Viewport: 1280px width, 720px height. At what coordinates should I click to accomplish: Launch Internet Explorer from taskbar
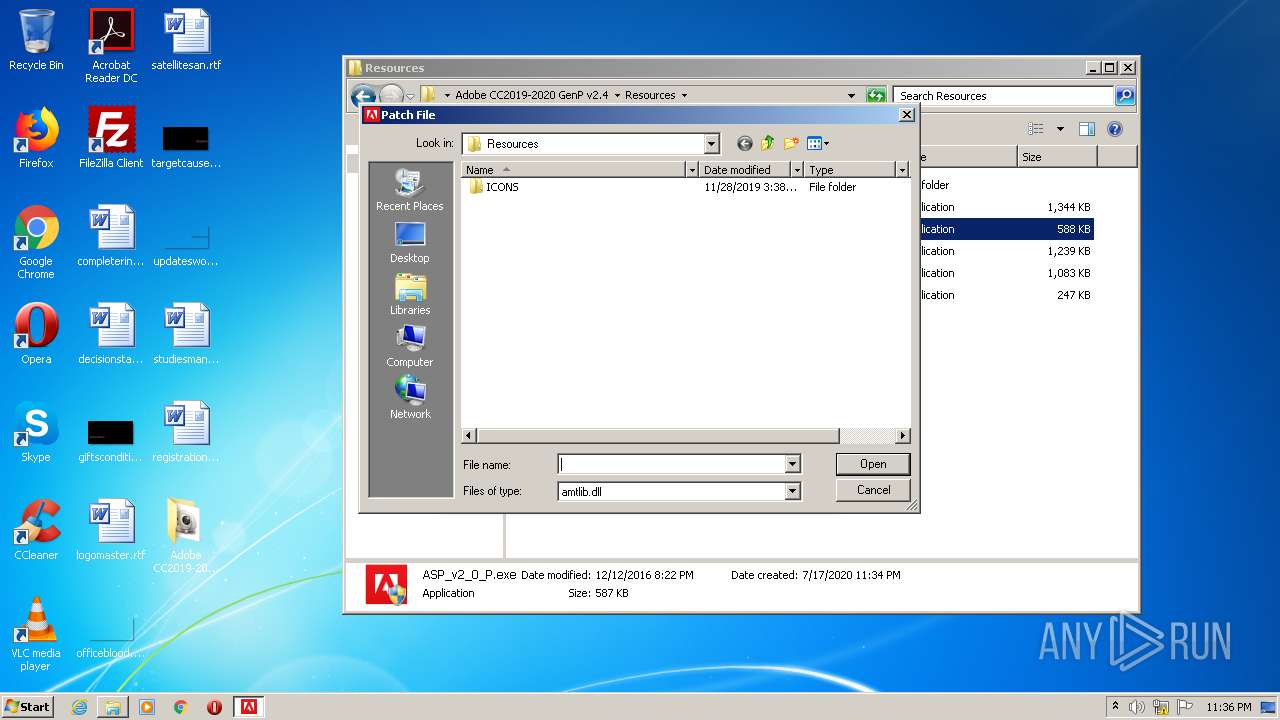[79, 707]
